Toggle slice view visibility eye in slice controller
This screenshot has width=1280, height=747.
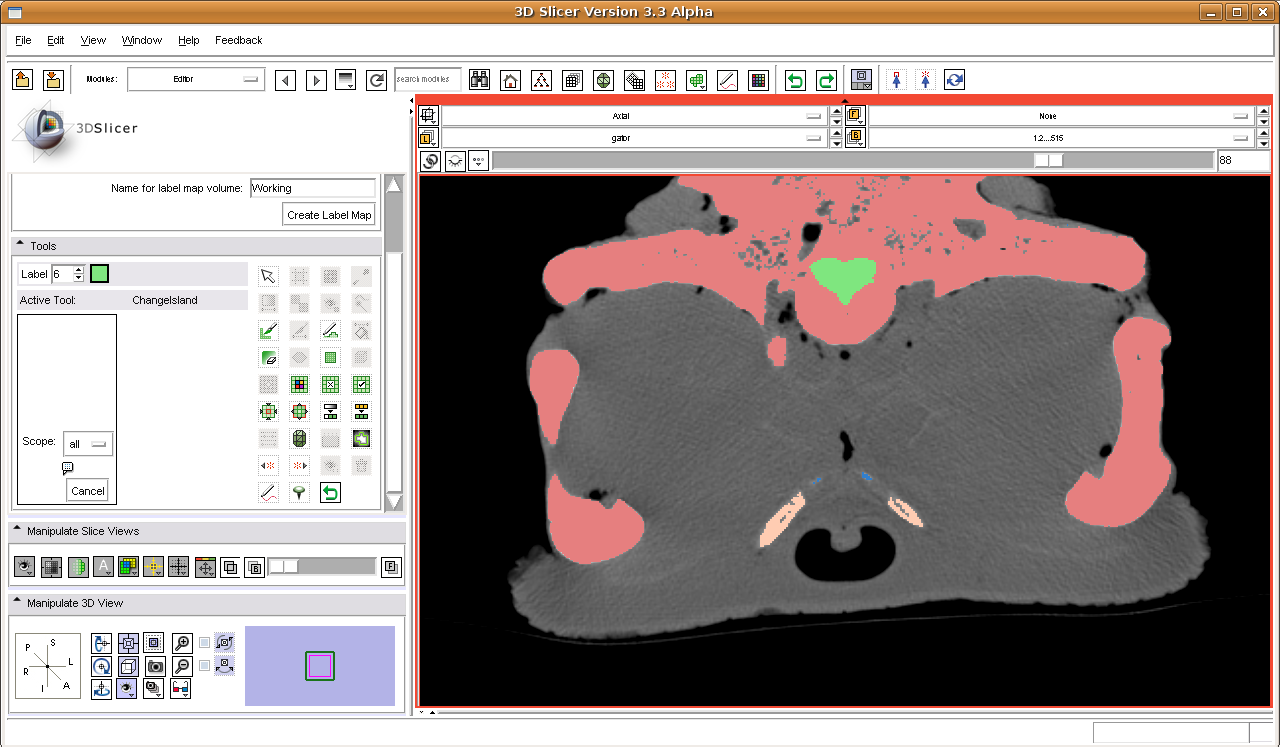[455, 161]
